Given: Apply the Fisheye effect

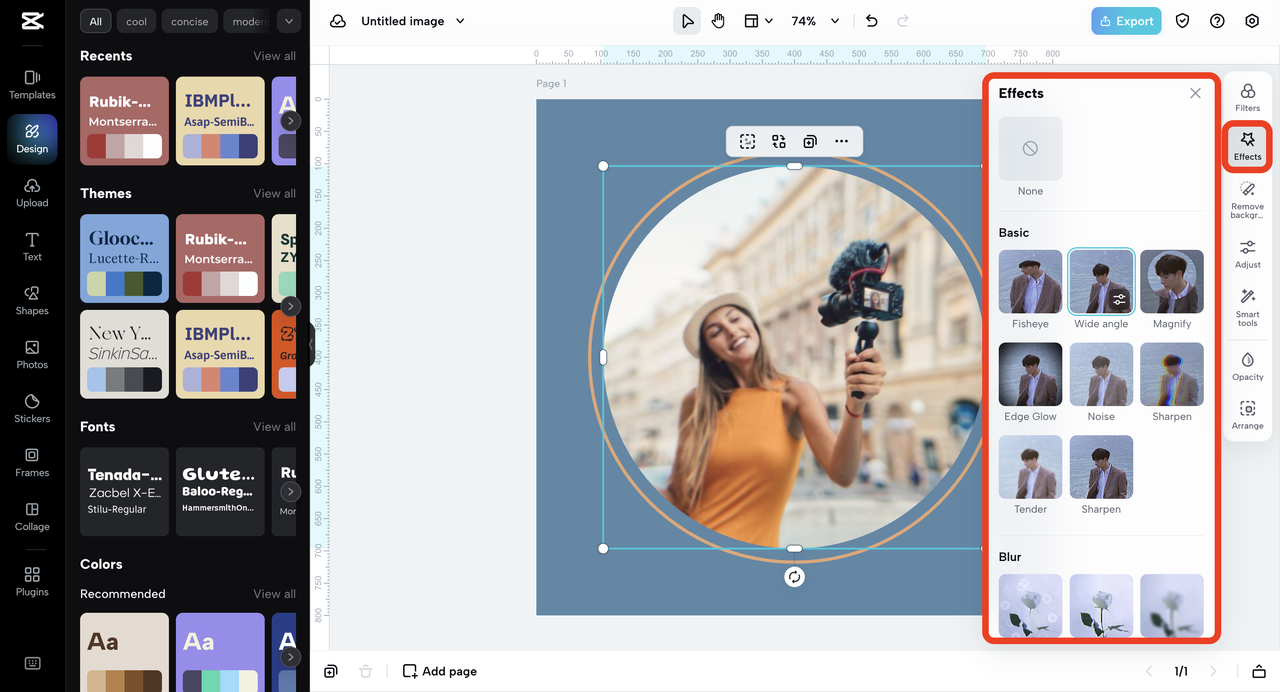Looking at the screenshot, I should pos(1030,282).
